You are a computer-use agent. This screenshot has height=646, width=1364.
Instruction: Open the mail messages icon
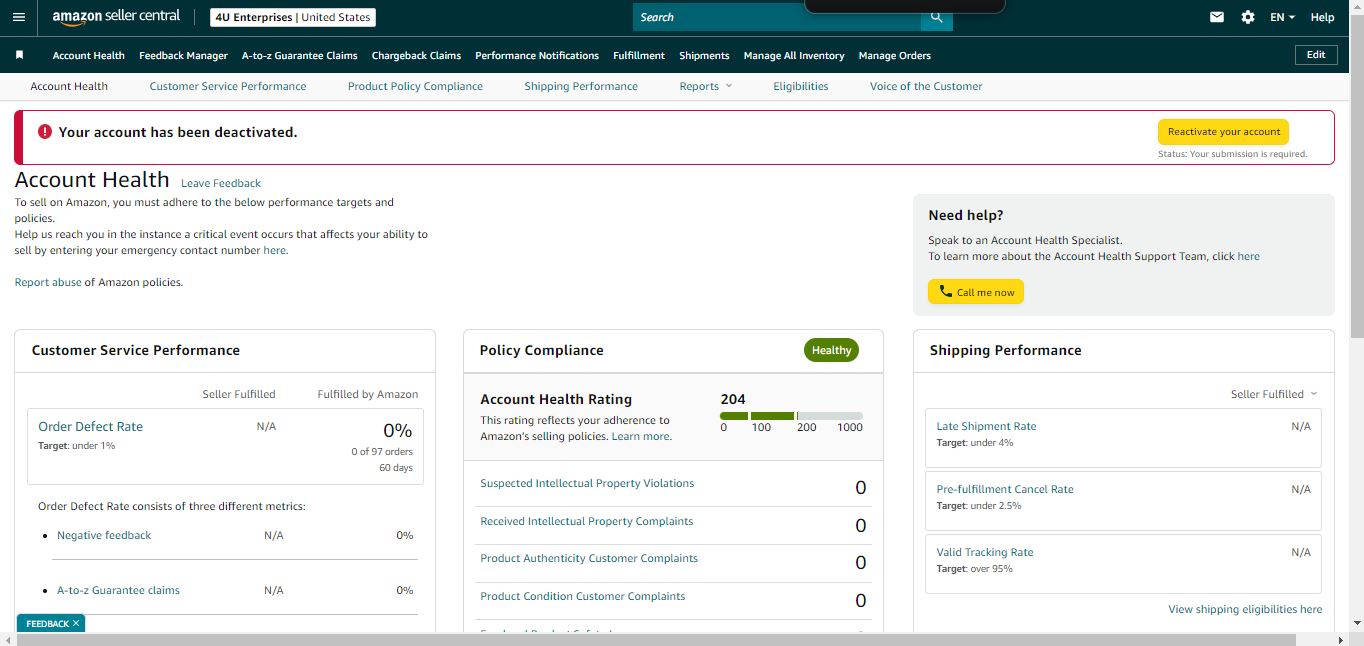point(1217,17)
